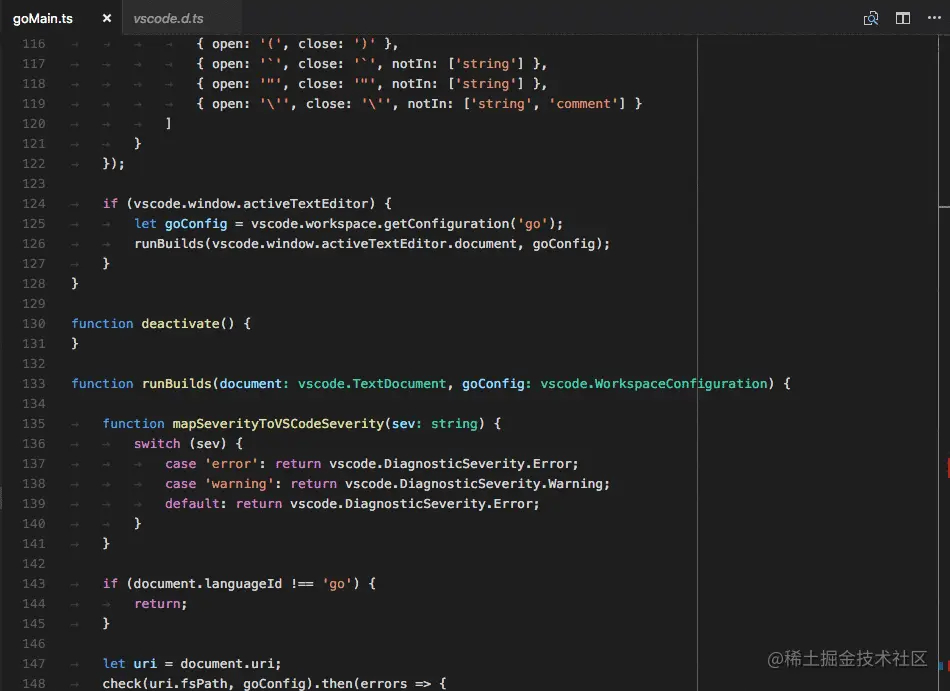The image size is (950, 691).
Task: Open the more actions ellipsis menu
Action: tap(934, 18)
